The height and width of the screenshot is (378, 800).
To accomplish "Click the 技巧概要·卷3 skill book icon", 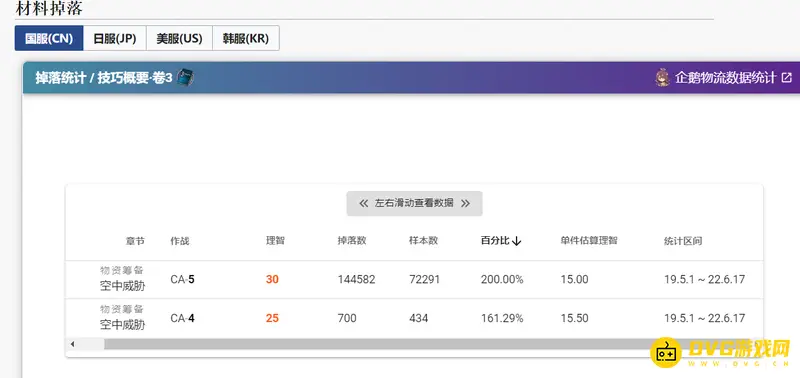I will [x=185, y=78].
